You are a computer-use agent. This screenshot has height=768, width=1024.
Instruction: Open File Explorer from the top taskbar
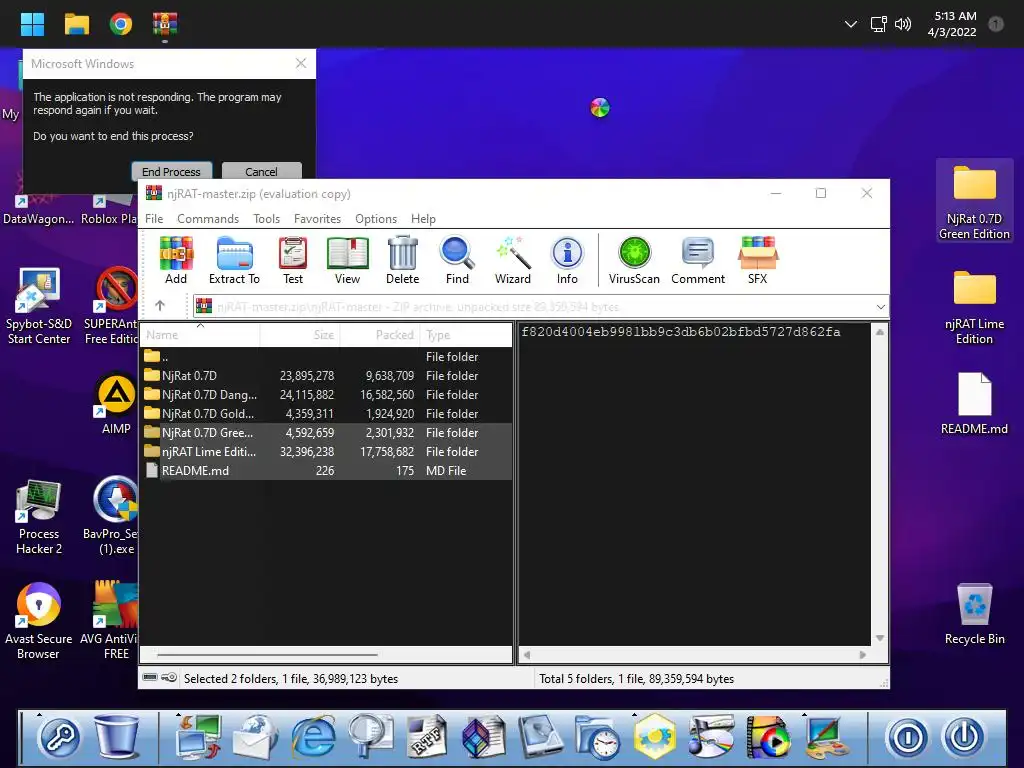click(x=76, y=24)
